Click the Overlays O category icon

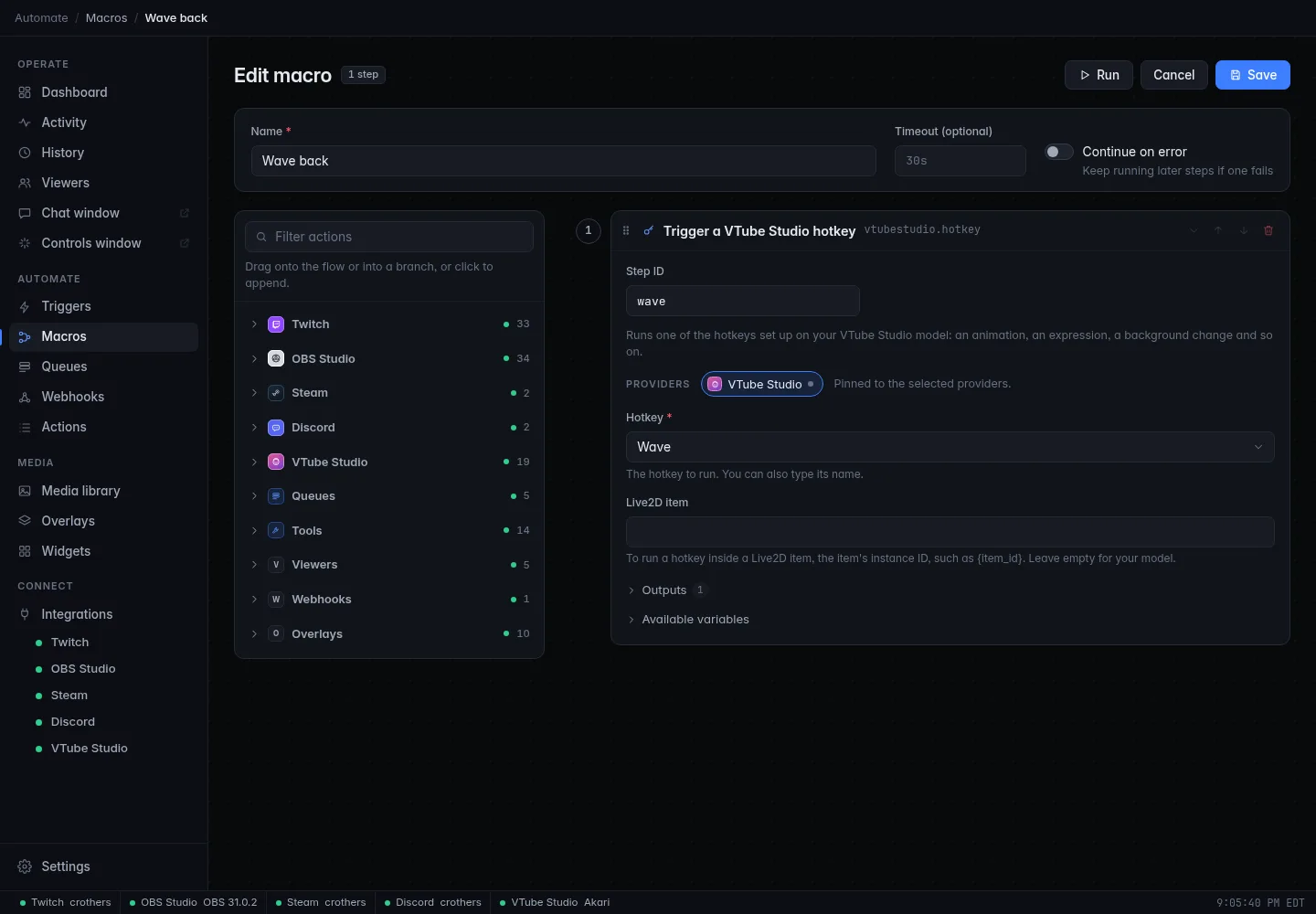pyautogui.click(x=276, y=634)
